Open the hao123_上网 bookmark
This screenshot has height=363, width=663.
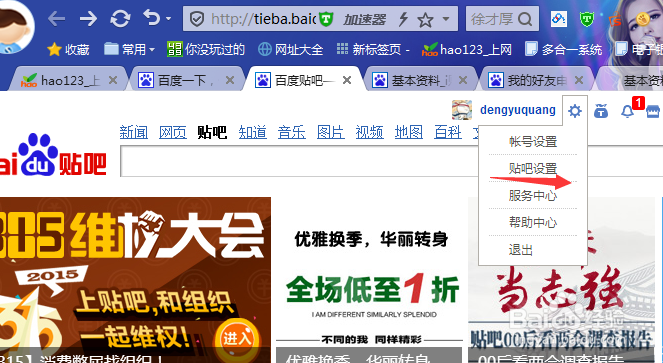coord(467,50)
